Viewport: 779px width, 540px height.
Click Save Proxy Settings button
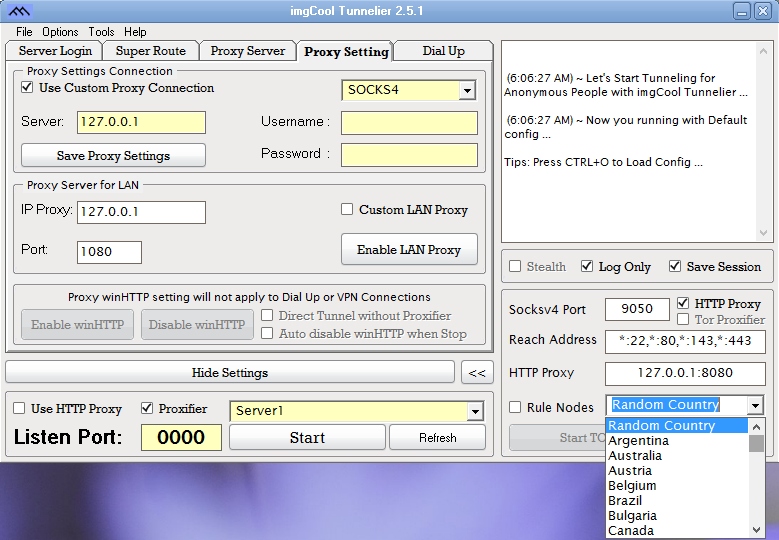click(113, 155)
